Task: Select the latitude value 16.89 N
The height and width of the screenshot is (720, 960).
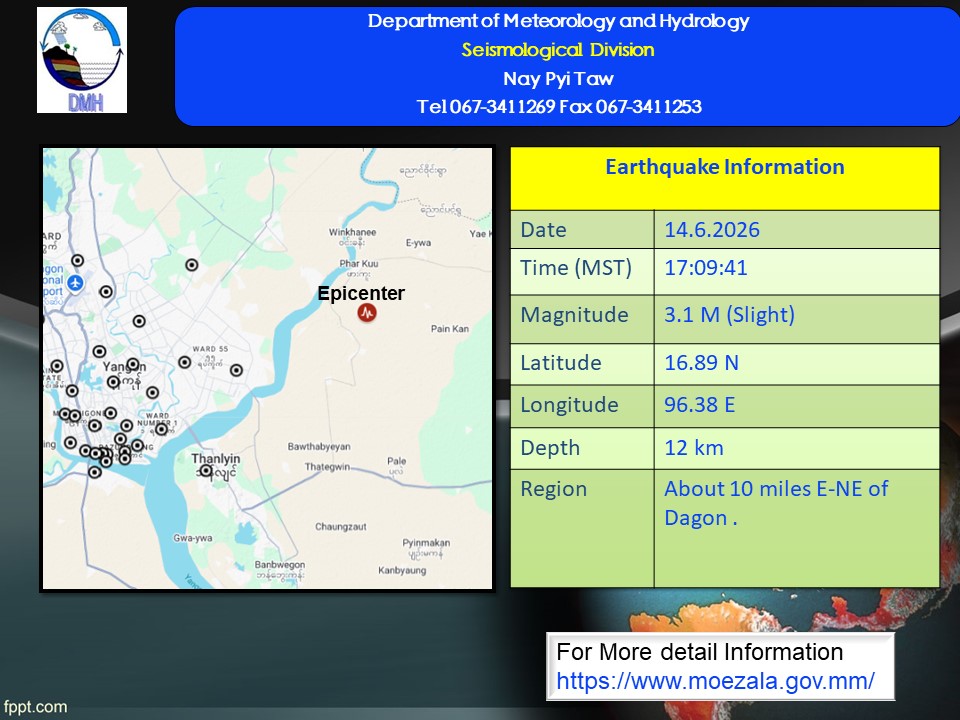Action: point(702,362)
